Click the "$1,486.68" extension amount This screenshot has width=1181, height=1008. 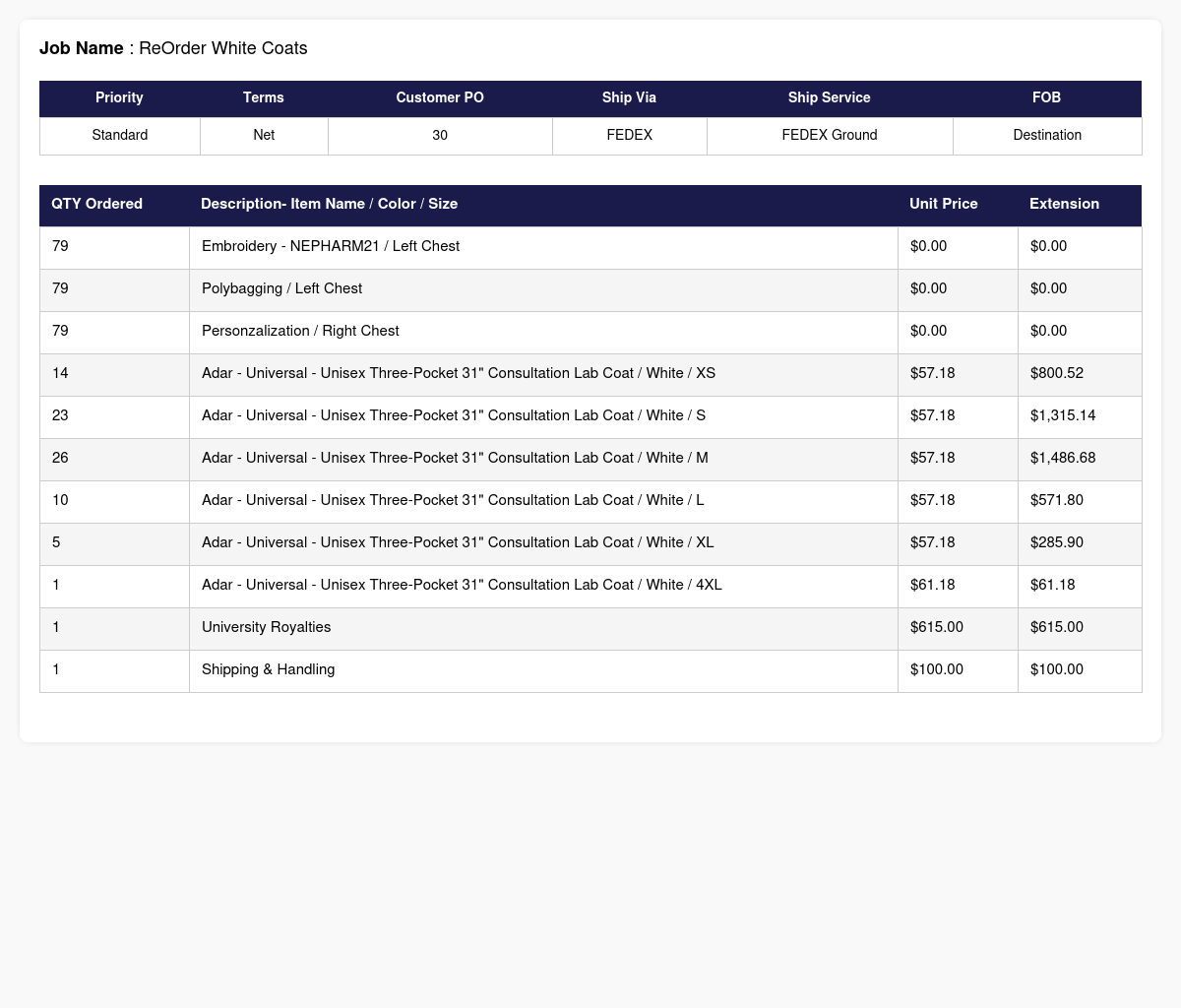(x=1063, y=458)
